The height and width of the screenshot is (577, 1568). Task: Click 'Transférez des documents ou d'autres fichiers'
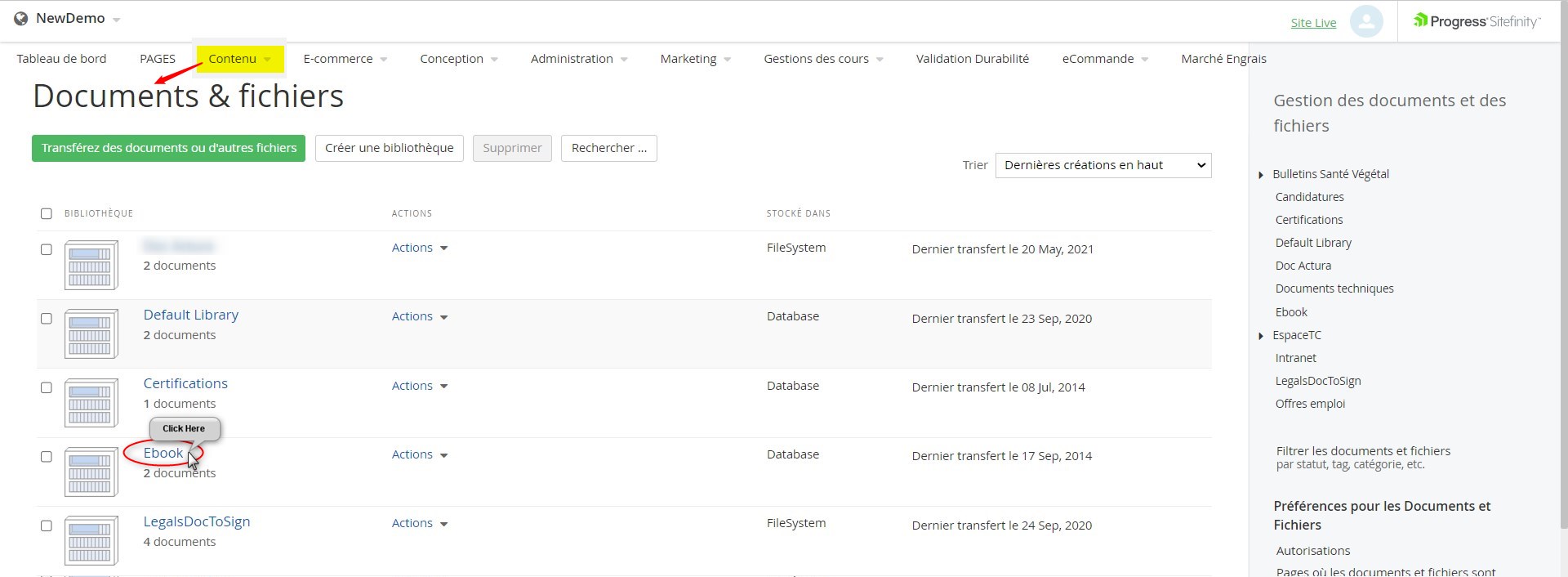click(168, 148)
